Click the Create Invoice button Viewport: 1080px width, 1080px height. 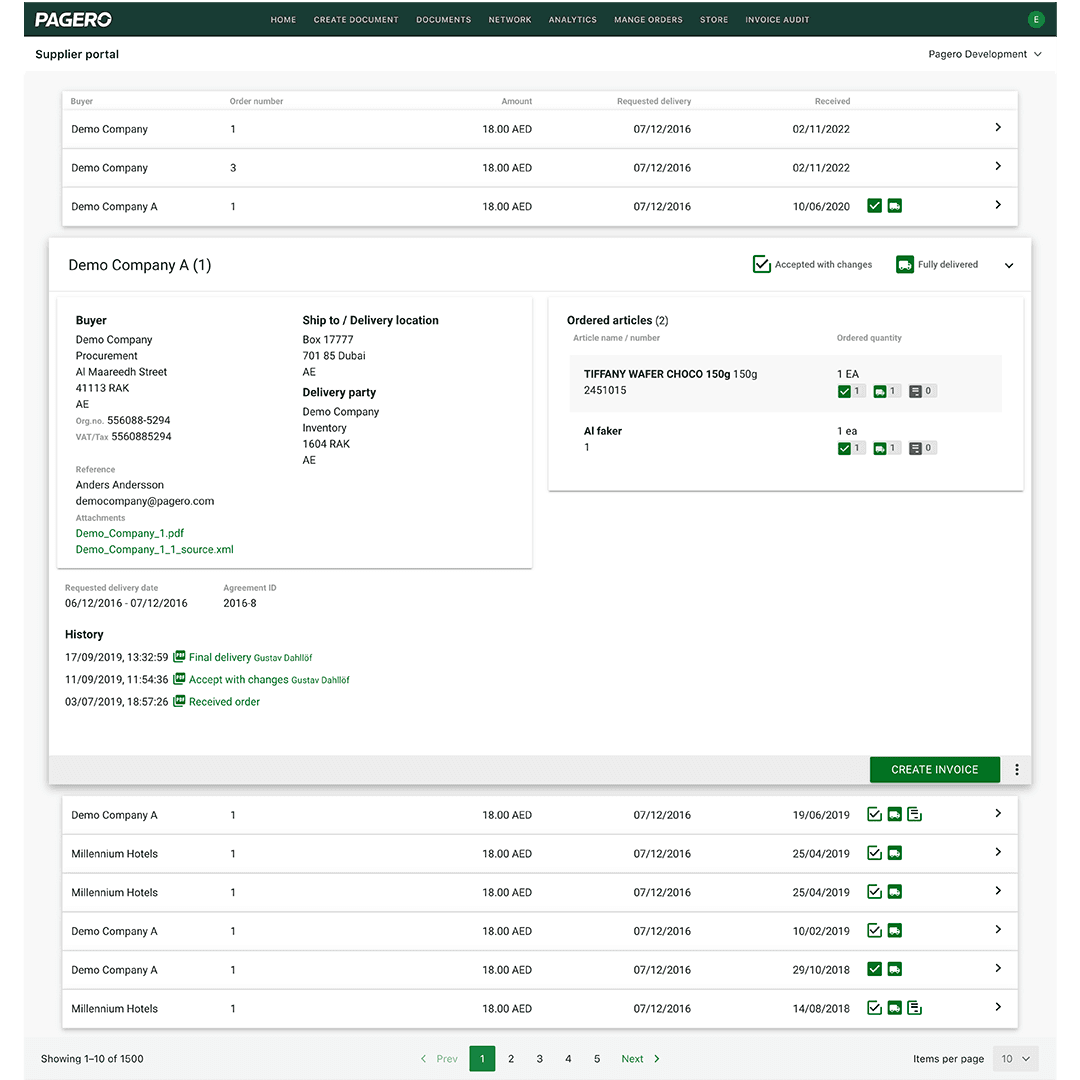(x=935, y=769)
